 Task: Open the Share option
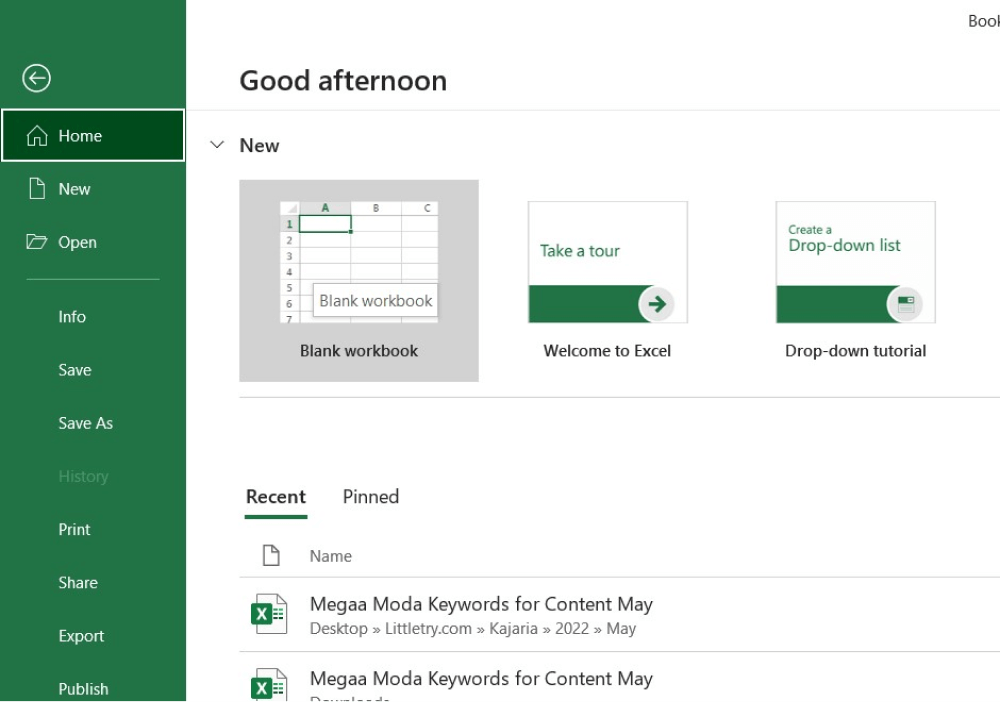[93, 583]
